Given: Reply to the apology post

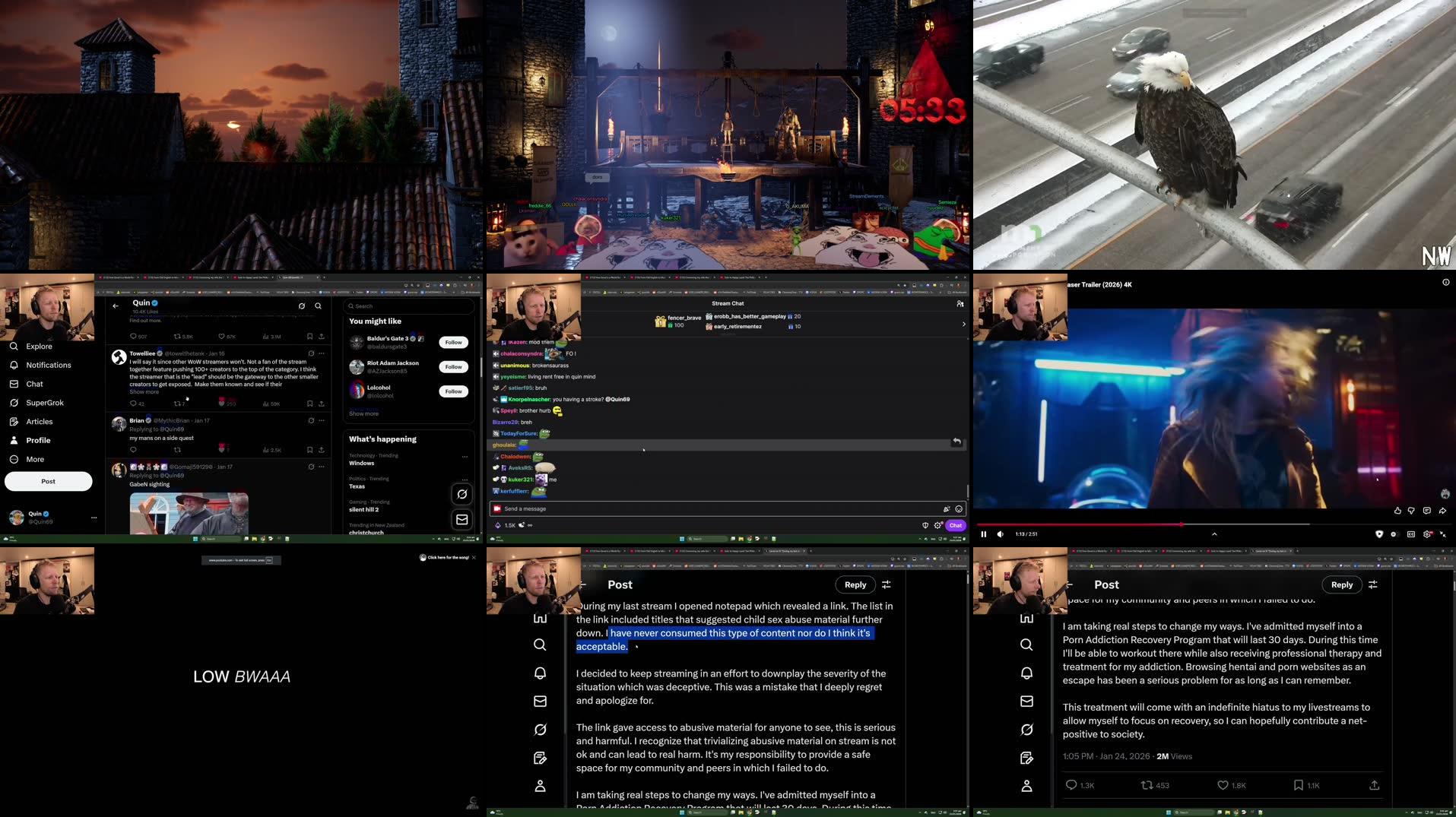Looking at the screenshot, I should point(1341,584).
